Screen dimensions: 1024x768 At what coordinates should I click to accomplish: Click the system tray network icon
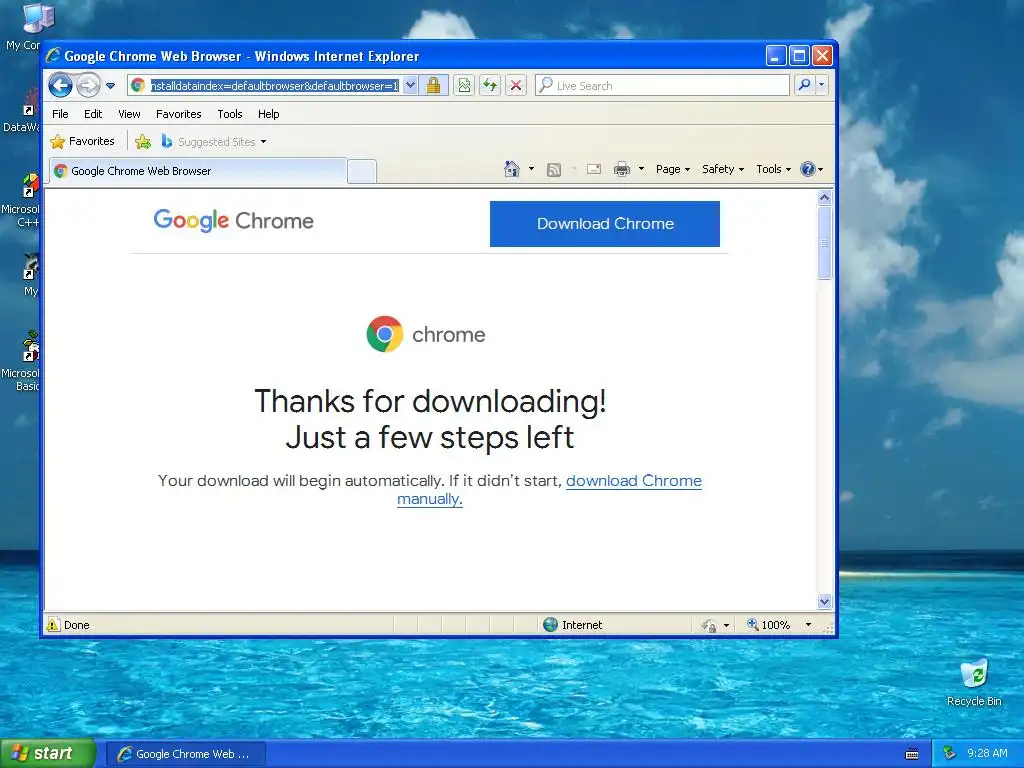point(950,754)
